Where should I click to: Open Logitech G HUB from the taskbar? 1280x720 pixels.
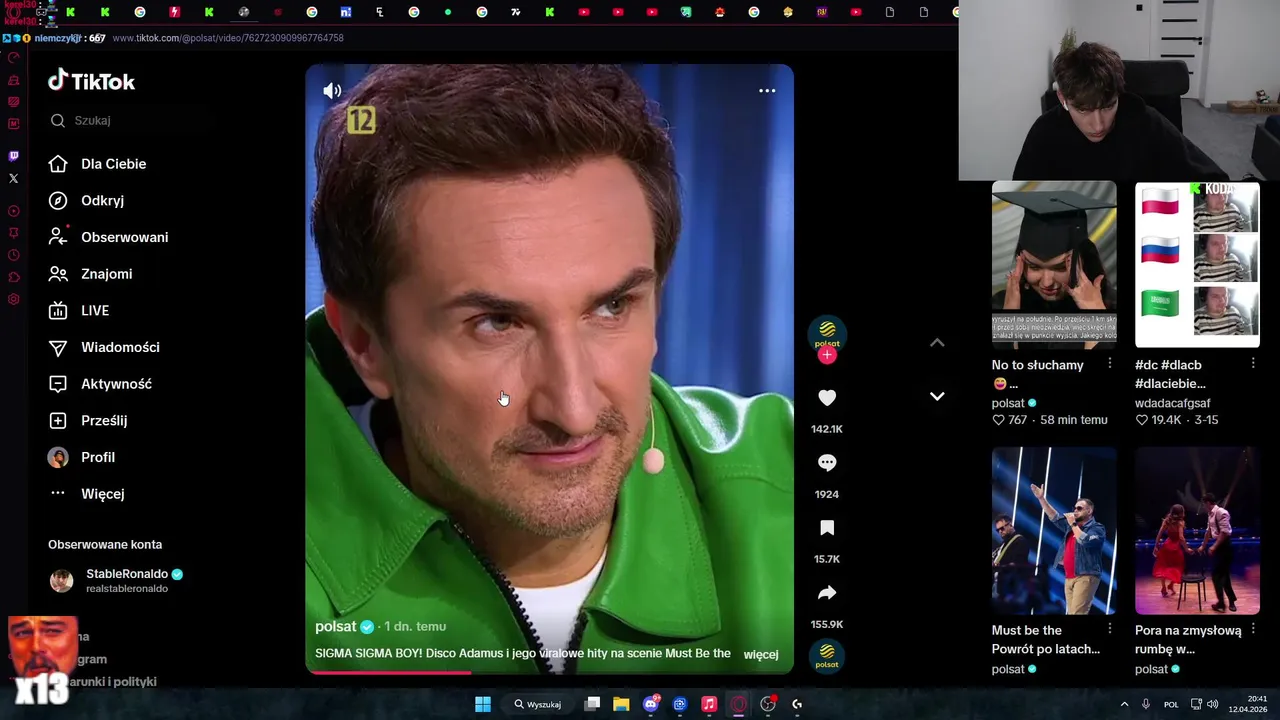coord(797,704)
